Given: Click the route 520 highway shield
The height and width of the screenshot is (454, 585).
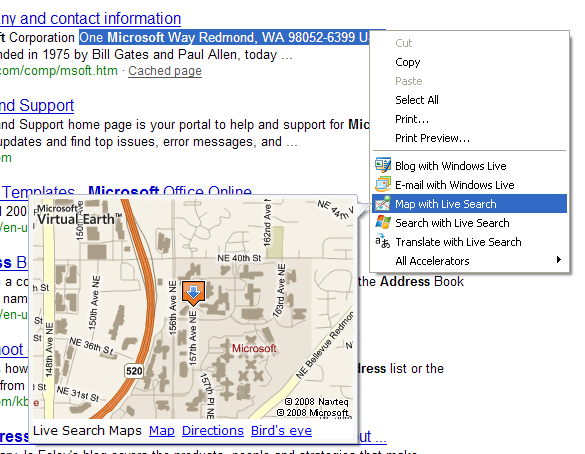Looking at the screenshot, I should (134, 371).
